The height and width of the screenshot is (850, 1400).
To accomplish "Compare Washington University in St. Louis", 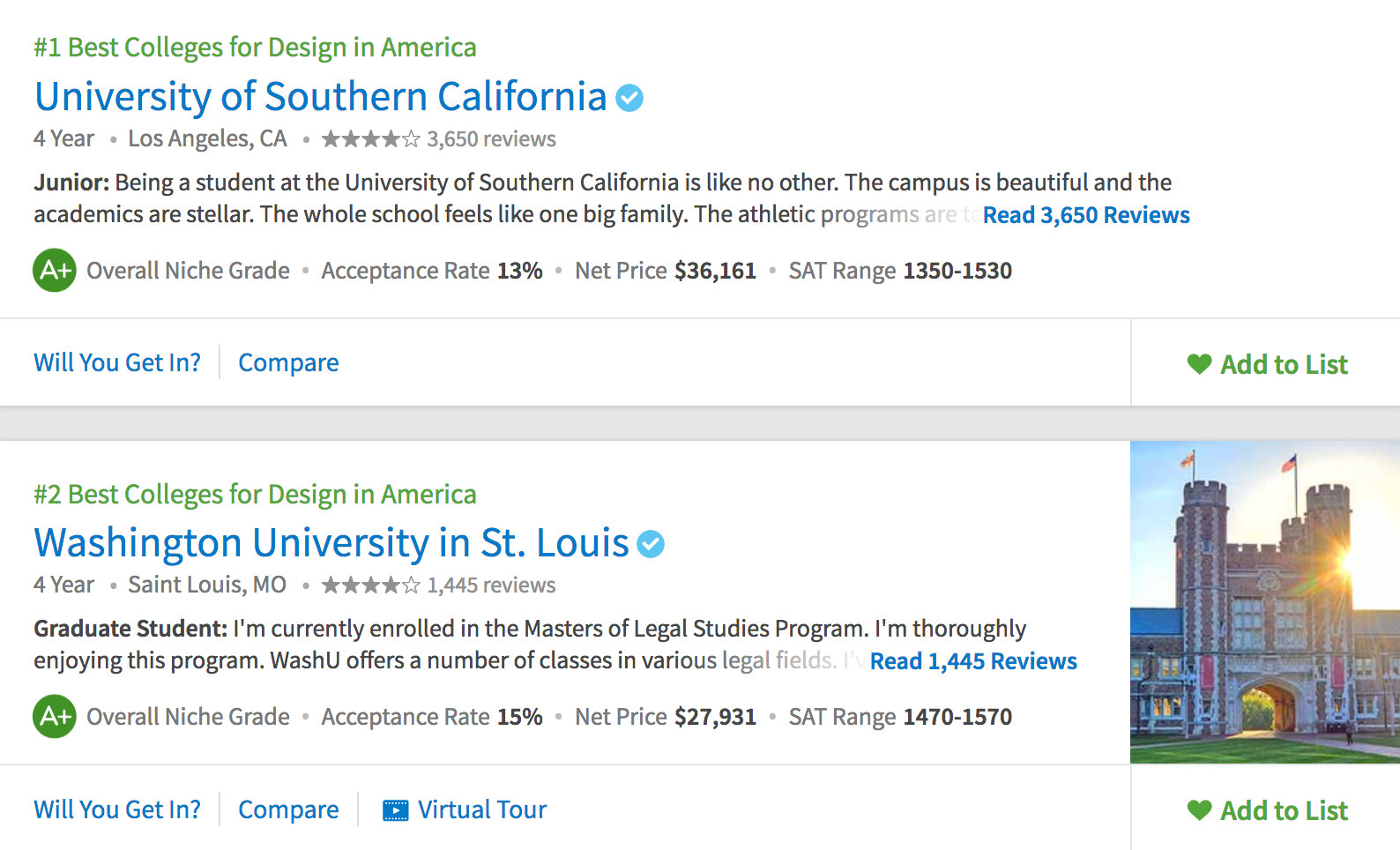I will coord(288,809).
